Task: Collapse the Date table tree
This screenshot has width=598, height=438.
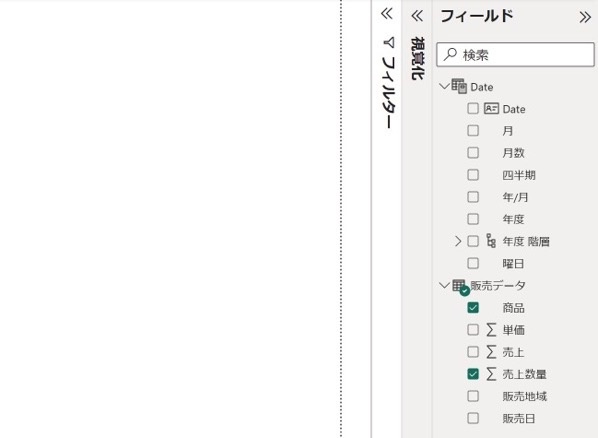Action: pyautogui.click(x=444, y=86)
